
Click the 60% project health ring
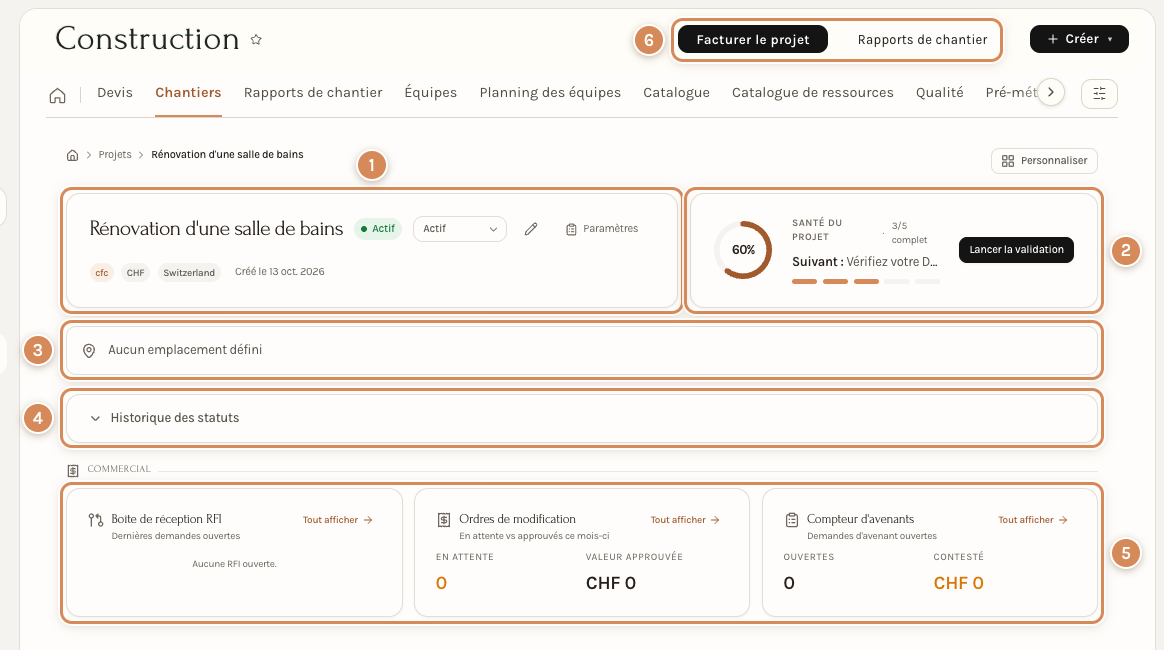pos(743,250)
